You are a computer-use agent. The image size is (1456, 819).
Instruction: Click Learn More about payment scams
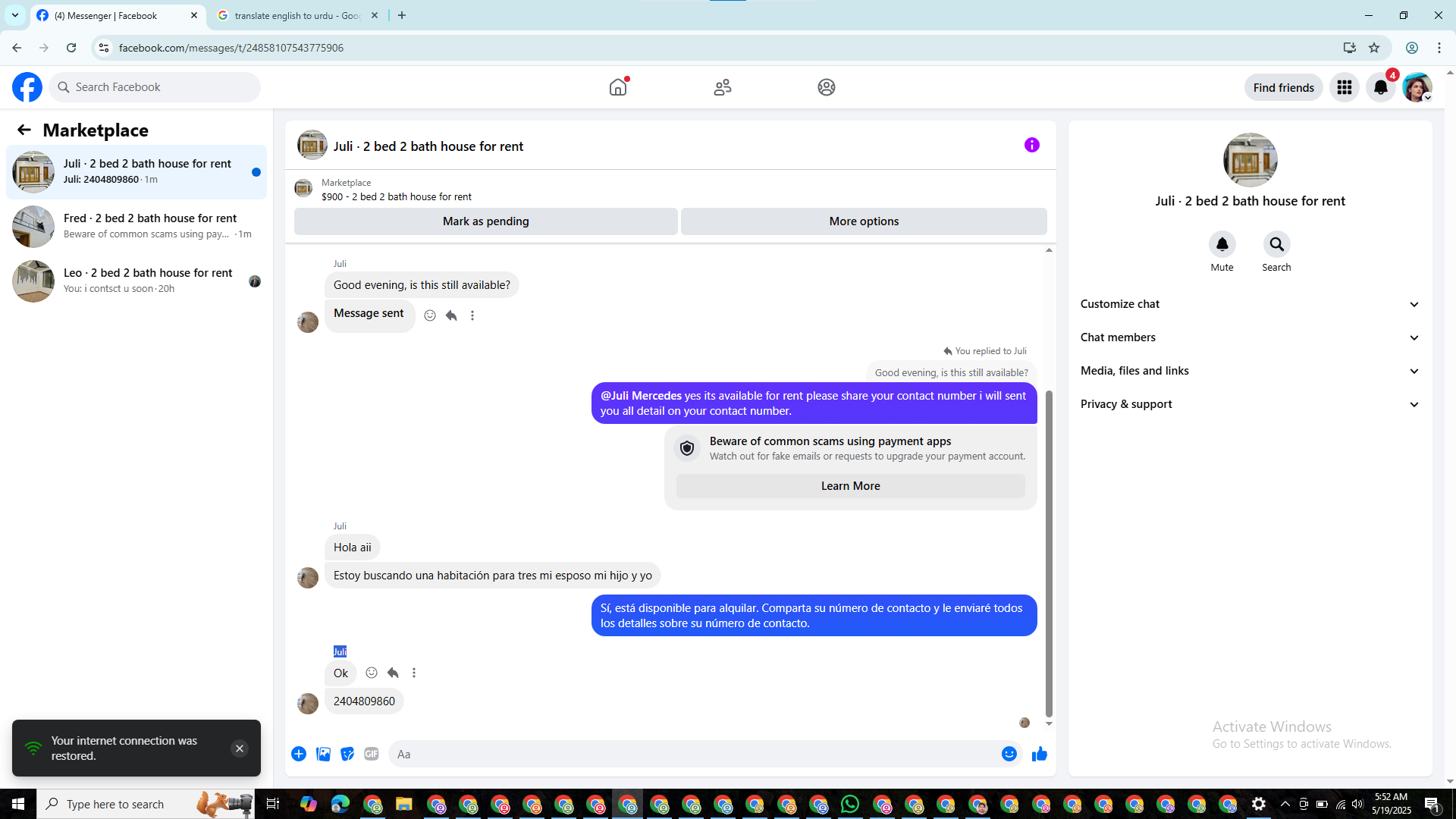[850, 486]
